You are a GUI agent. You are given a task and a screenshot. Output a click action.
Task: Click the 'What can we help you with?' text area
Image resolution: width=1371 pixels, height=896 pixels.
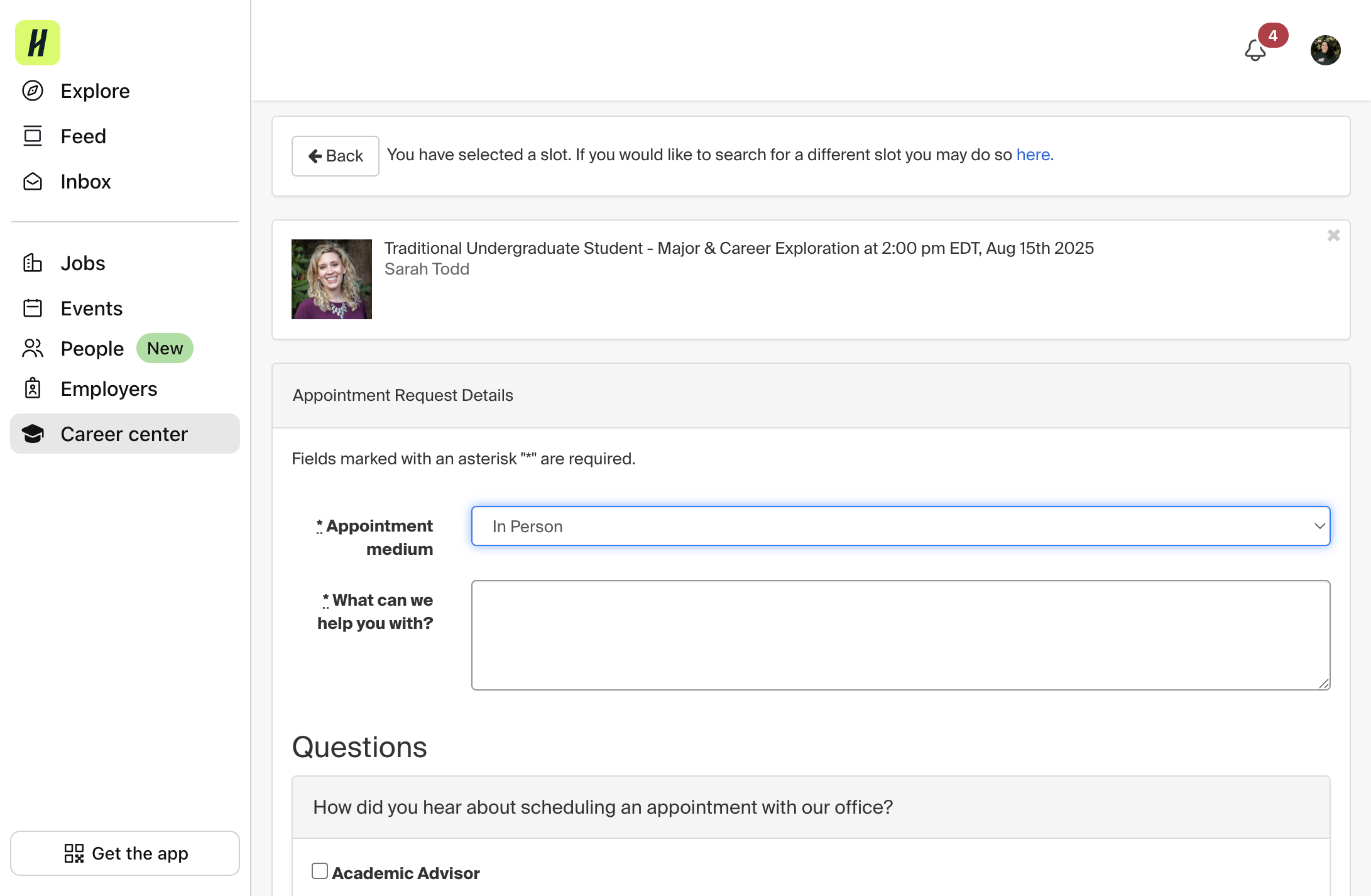coord(900,635)
